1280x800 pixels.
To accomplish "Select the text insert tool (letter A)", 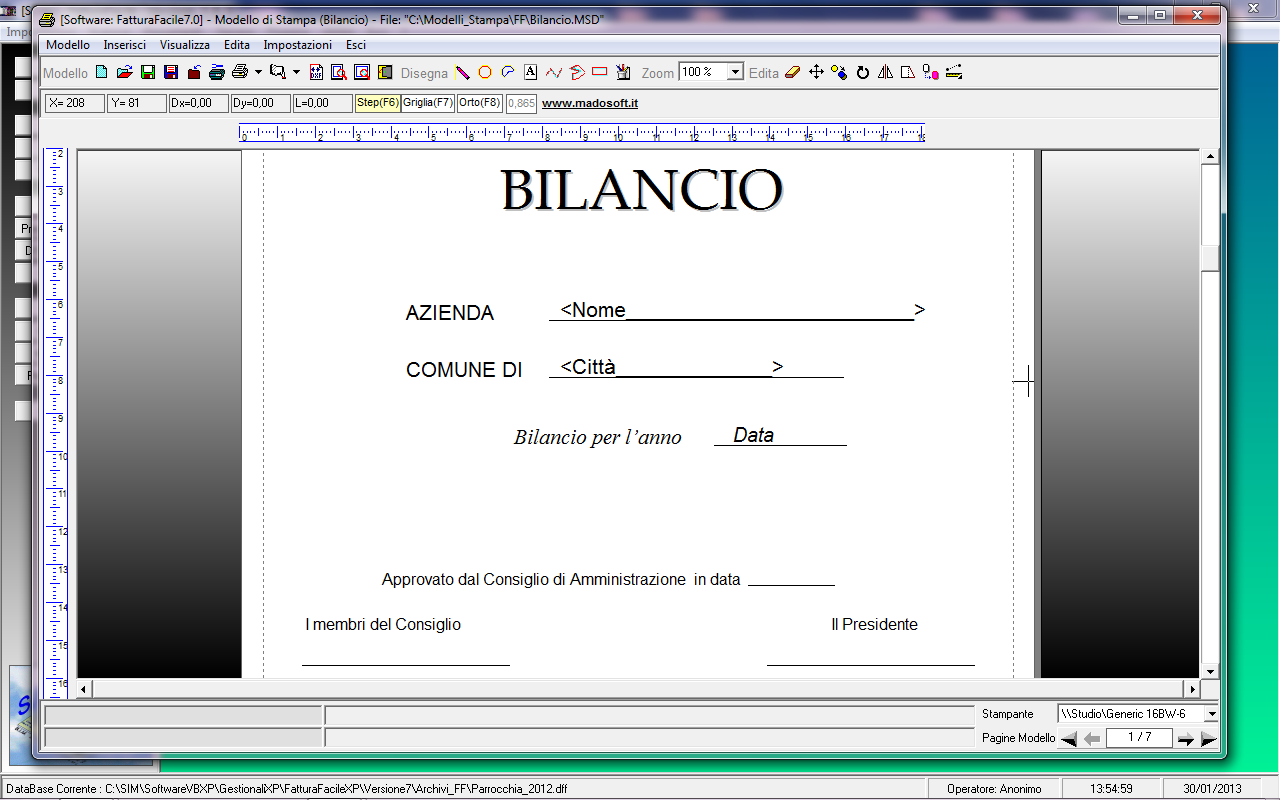I will coord(530,72).
